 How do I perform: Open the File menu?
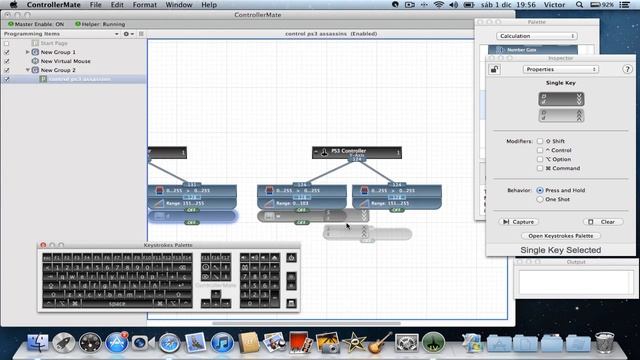tap(96, 5)
